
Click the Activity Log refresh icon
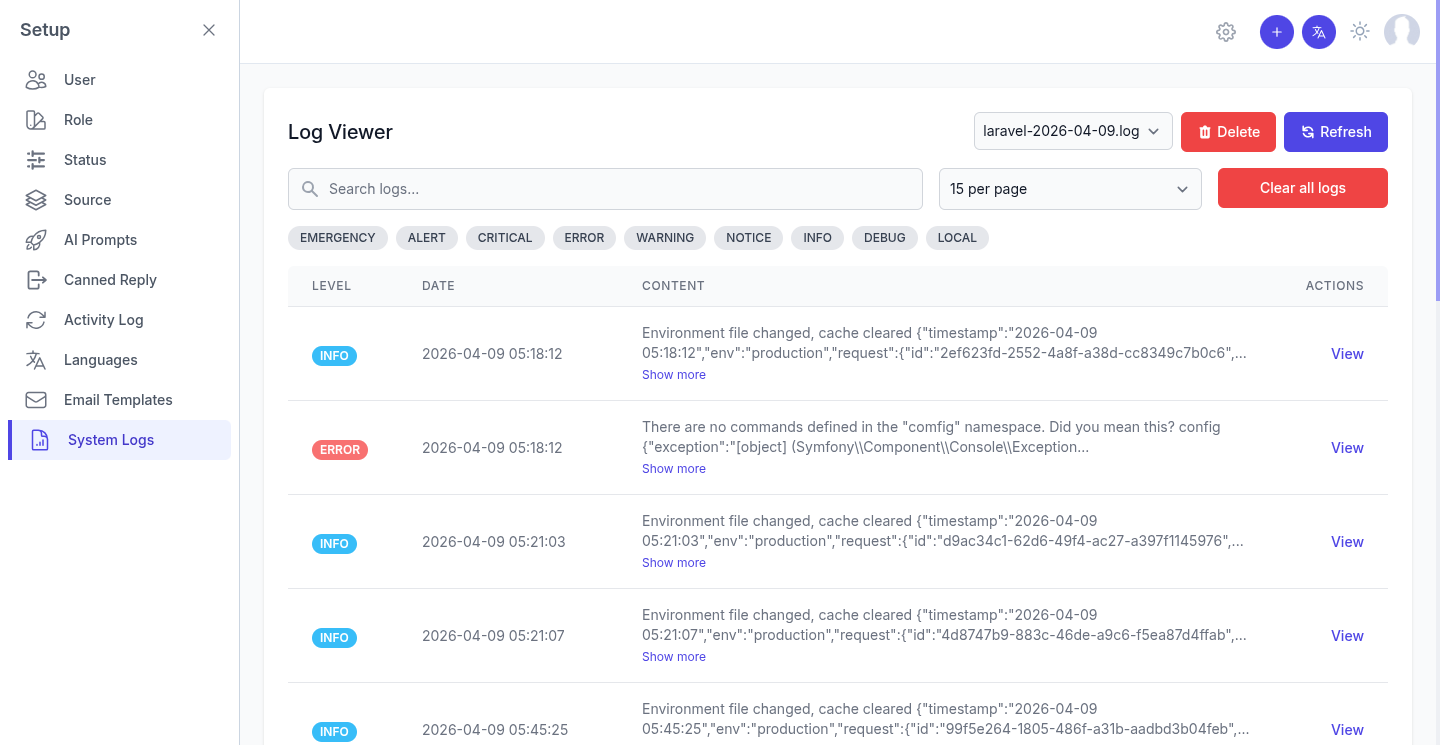pyautogui.click(x=36, y=320)
